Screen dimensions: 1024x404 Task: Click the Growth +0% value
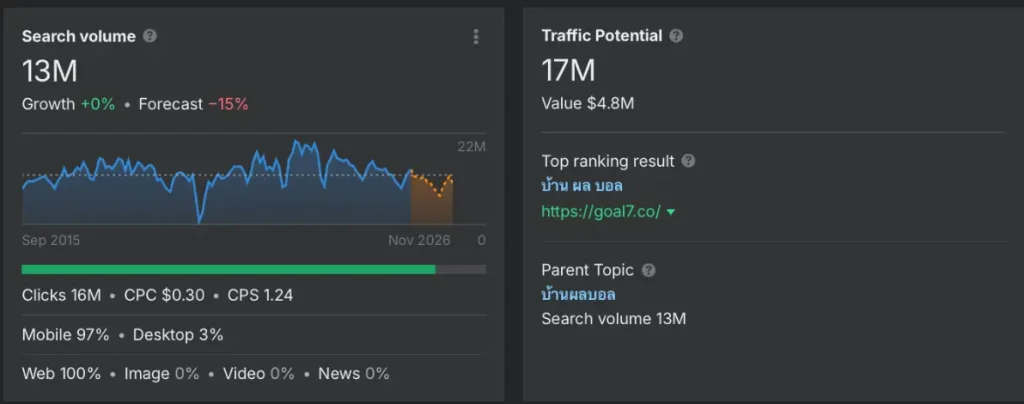pyautogui.click(x=98, y=104)
